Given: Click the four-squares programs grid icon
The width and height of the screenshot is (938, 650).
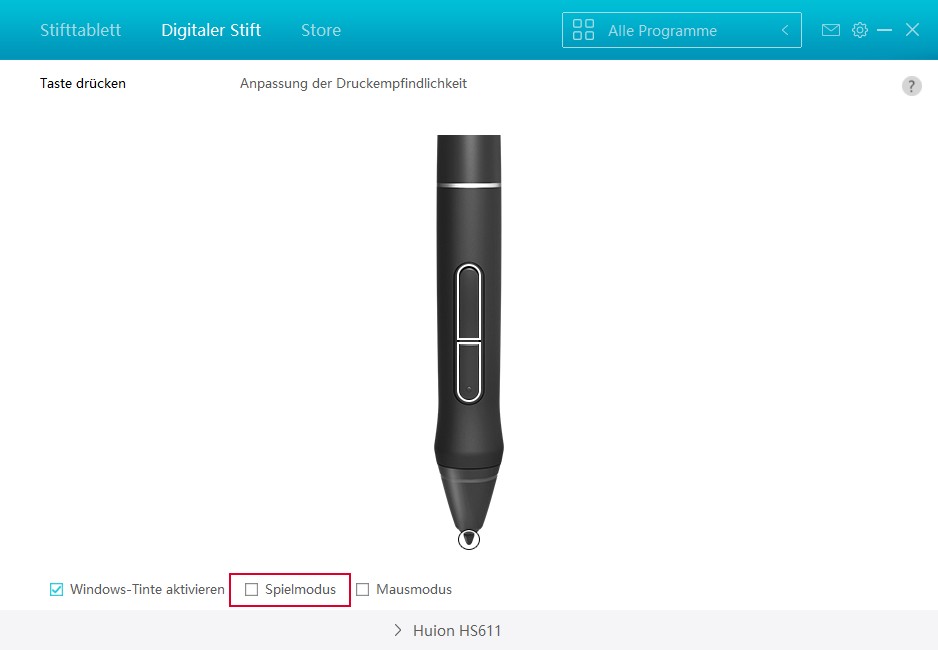Looking at the screenshot, I should point(583,30).
